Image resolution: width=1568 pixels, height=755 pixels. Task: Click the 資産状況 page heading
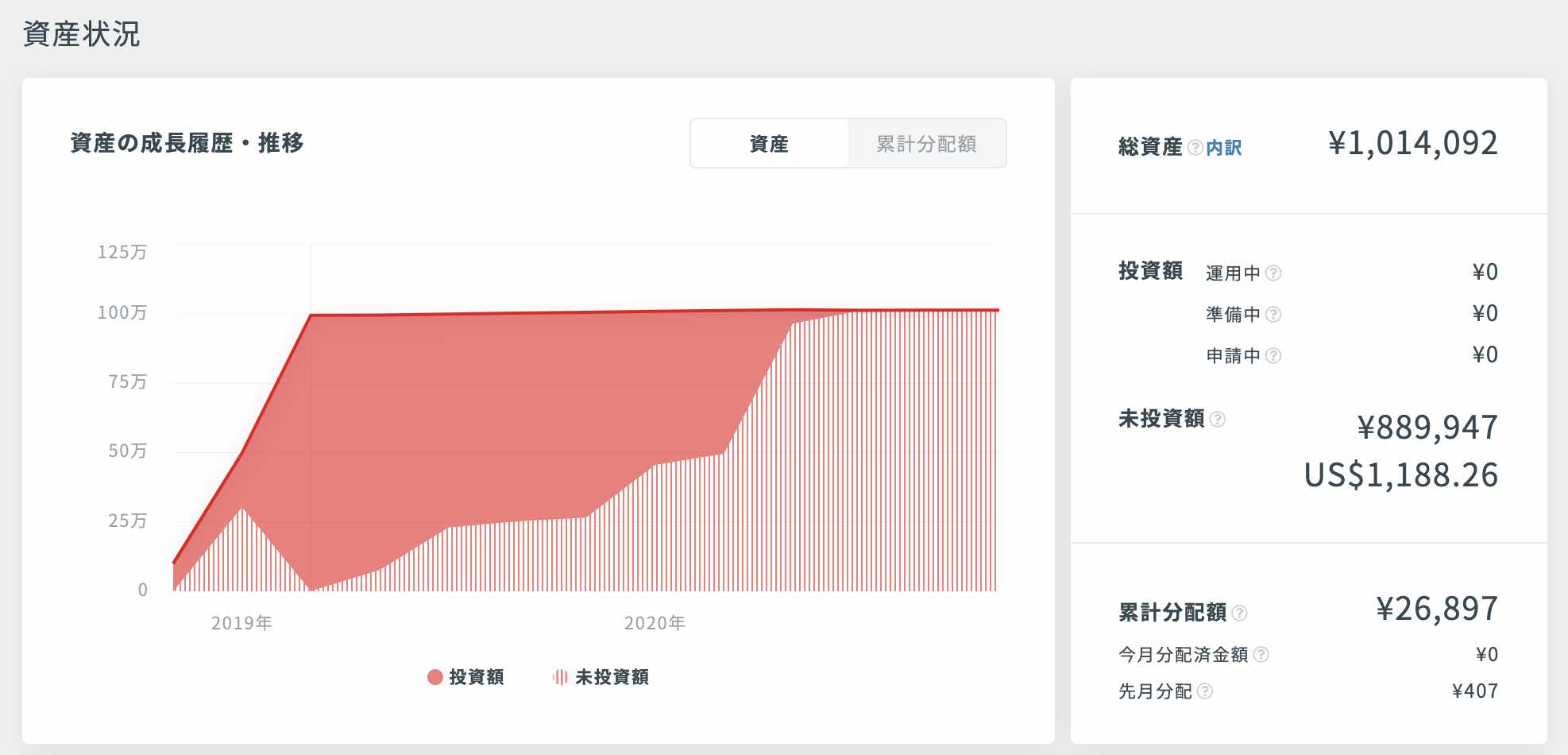click(x=82, y=34)
